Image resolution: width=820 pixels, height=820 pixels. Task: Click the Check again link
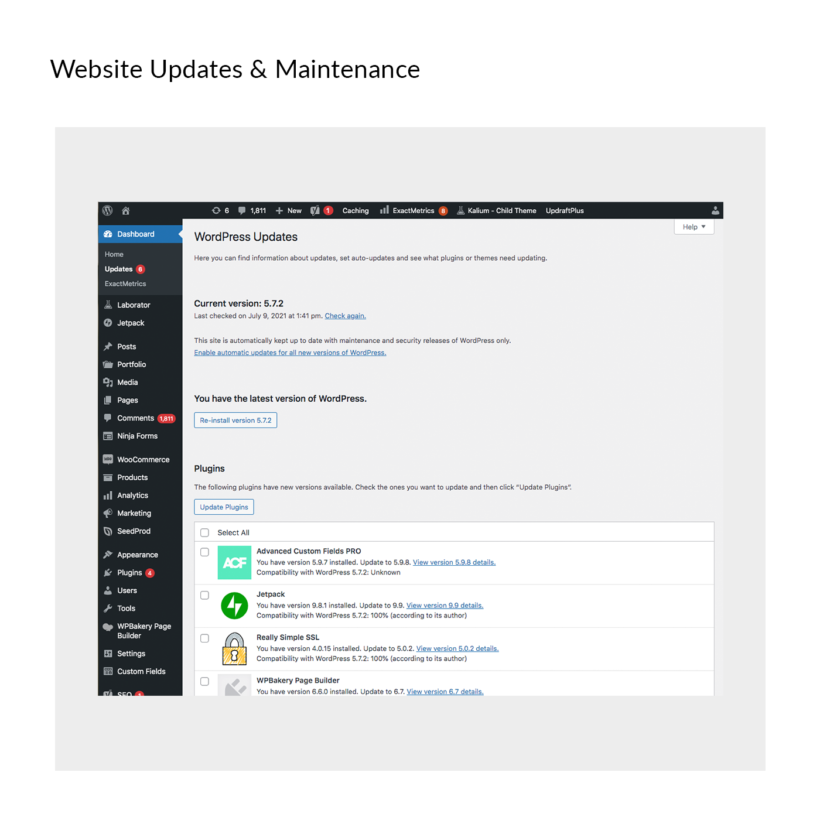pyautogui.click(x=345, y=316)
